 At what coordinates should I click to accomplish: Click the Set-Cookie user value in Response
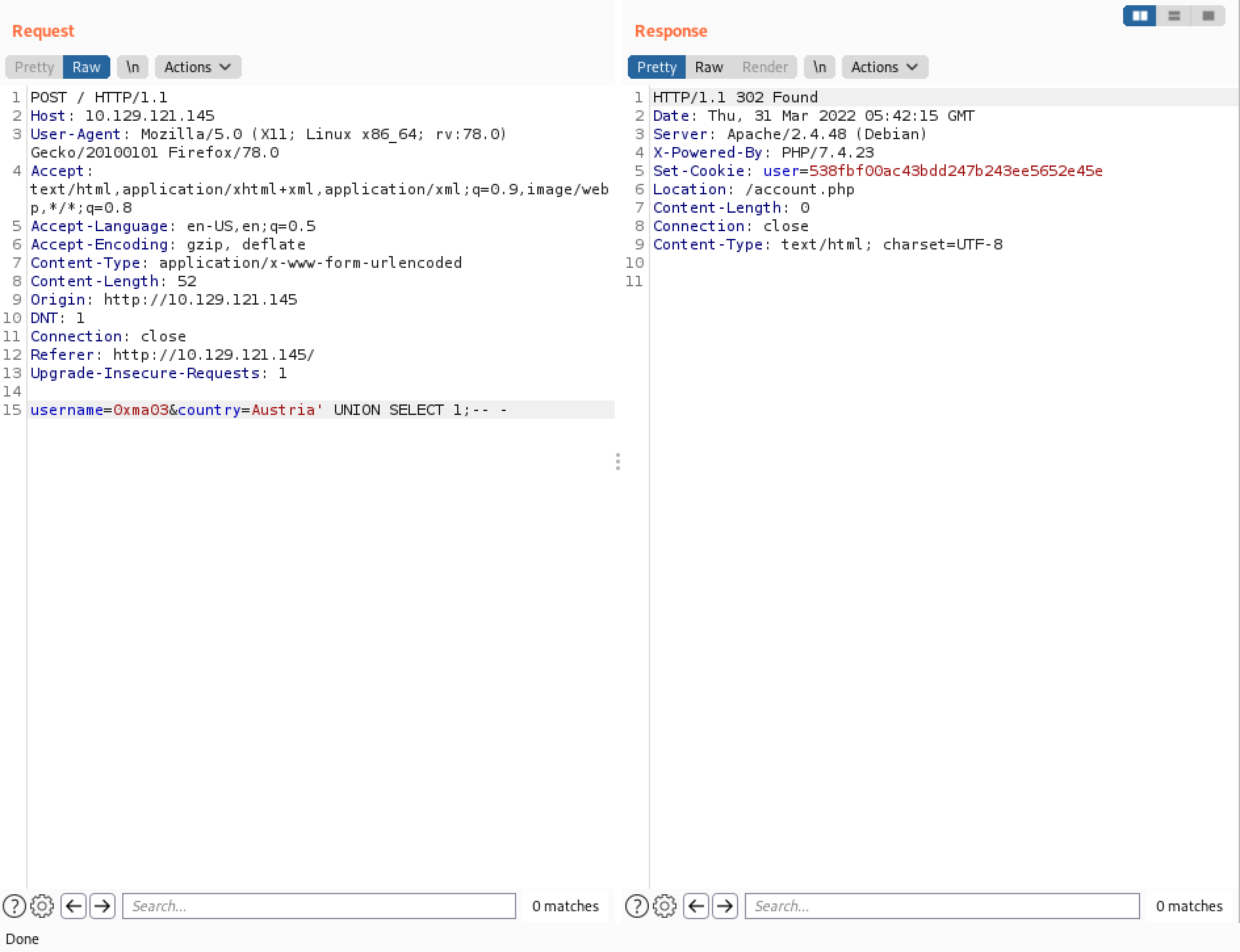956,171
